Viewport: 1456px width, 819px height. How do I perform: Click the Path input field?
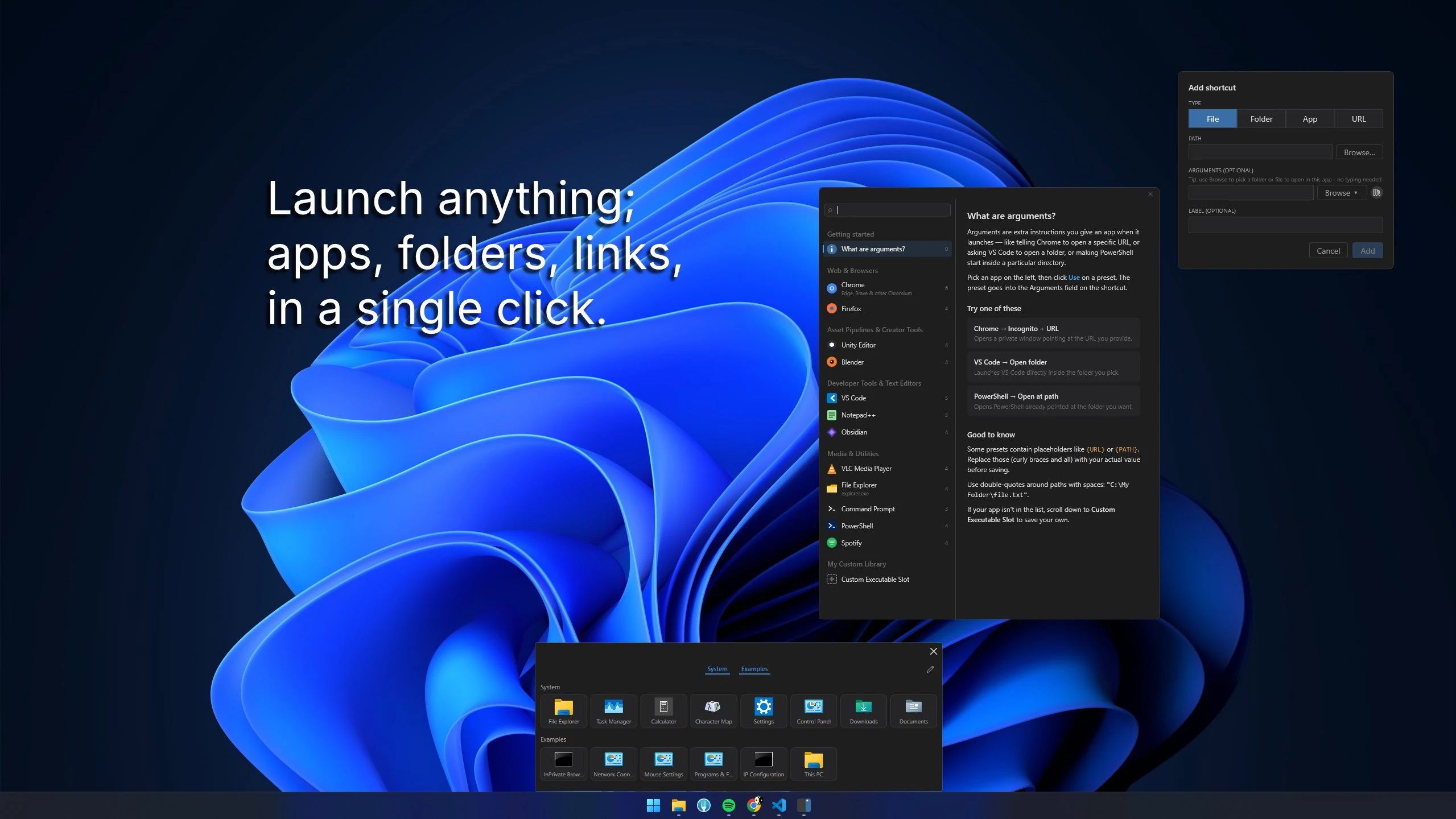pos(1260,152)
